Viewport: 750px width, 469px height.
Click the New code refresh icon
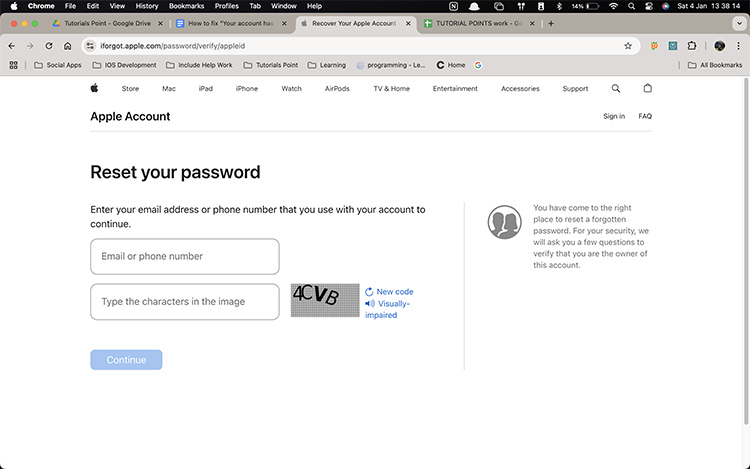tap(369, 292)
